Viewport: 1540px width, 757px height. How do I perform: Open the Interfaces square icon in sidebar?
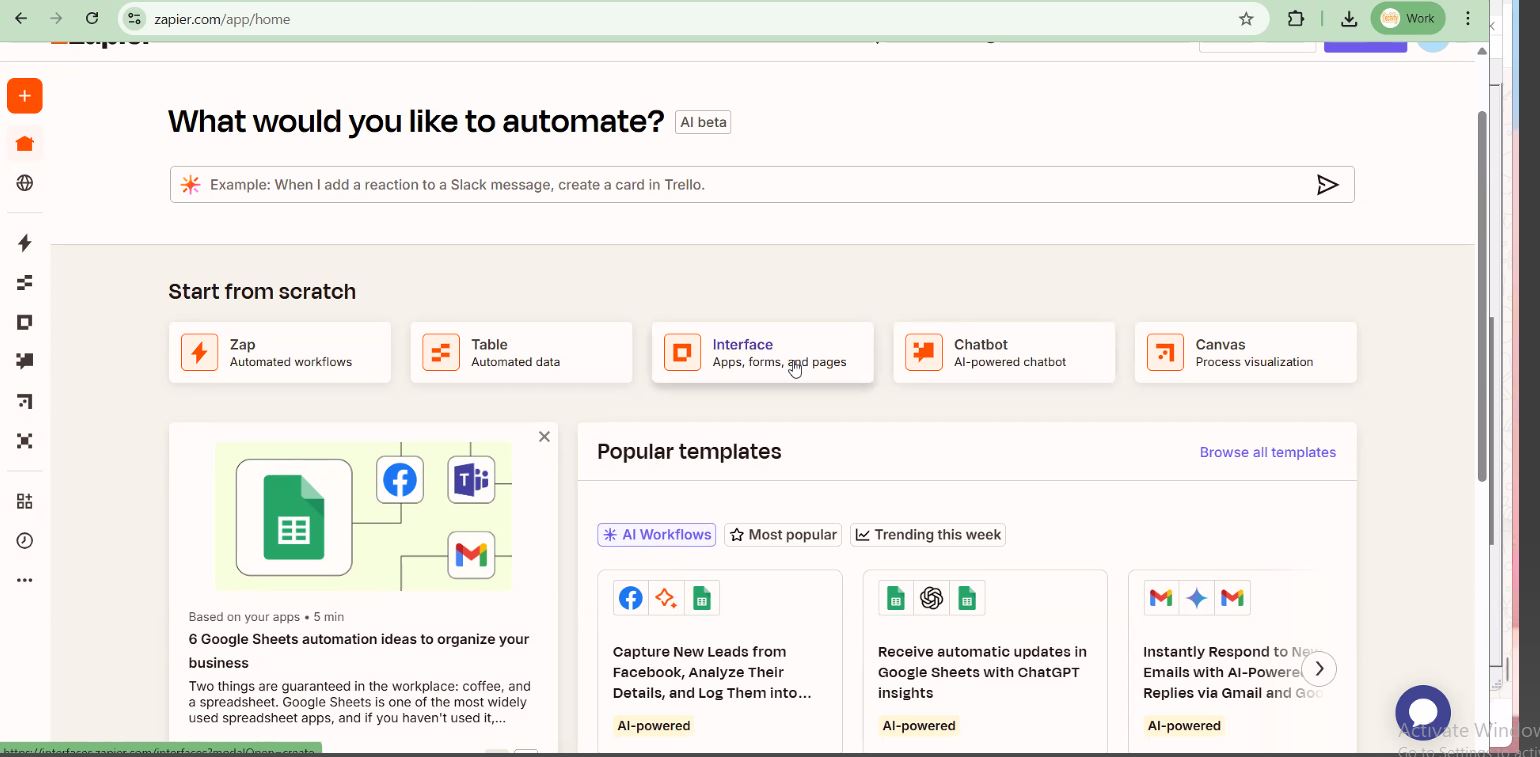click(25, 322)
